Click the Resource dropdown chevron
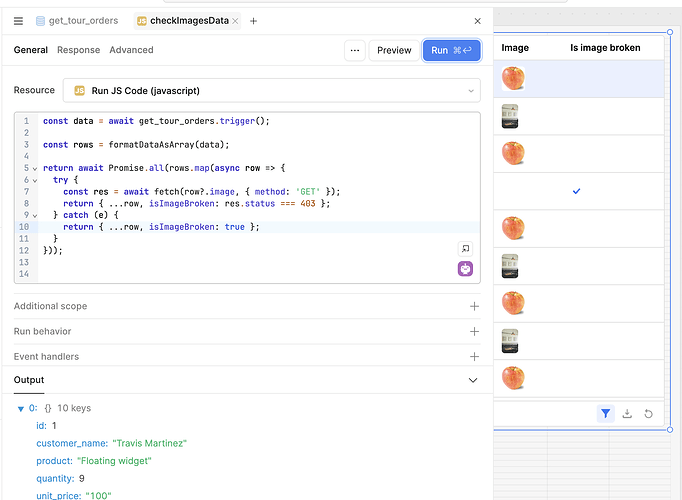Image resolution: width=682 pixels, height=500 pixels. [x=471, y=91]
